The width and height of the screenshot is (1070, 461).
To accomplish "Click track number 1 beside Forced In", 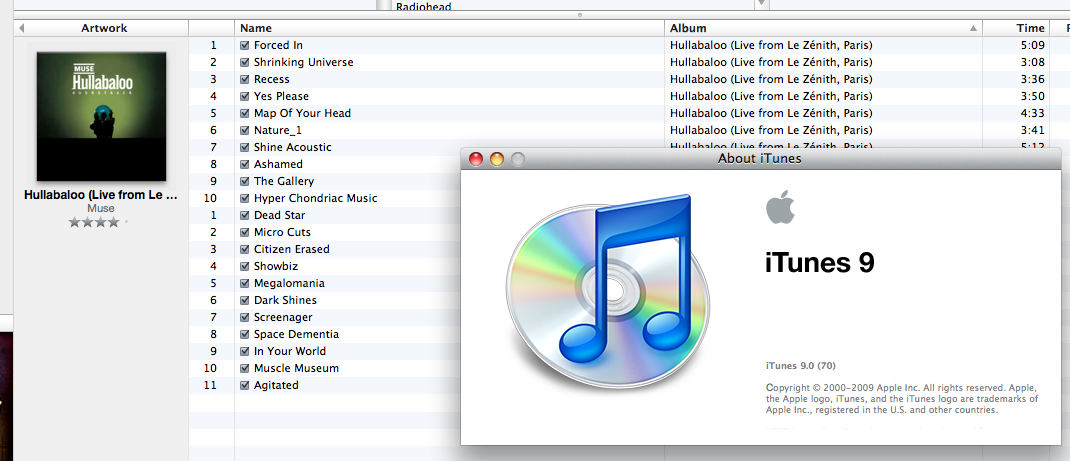I will [x=213, y=45].
